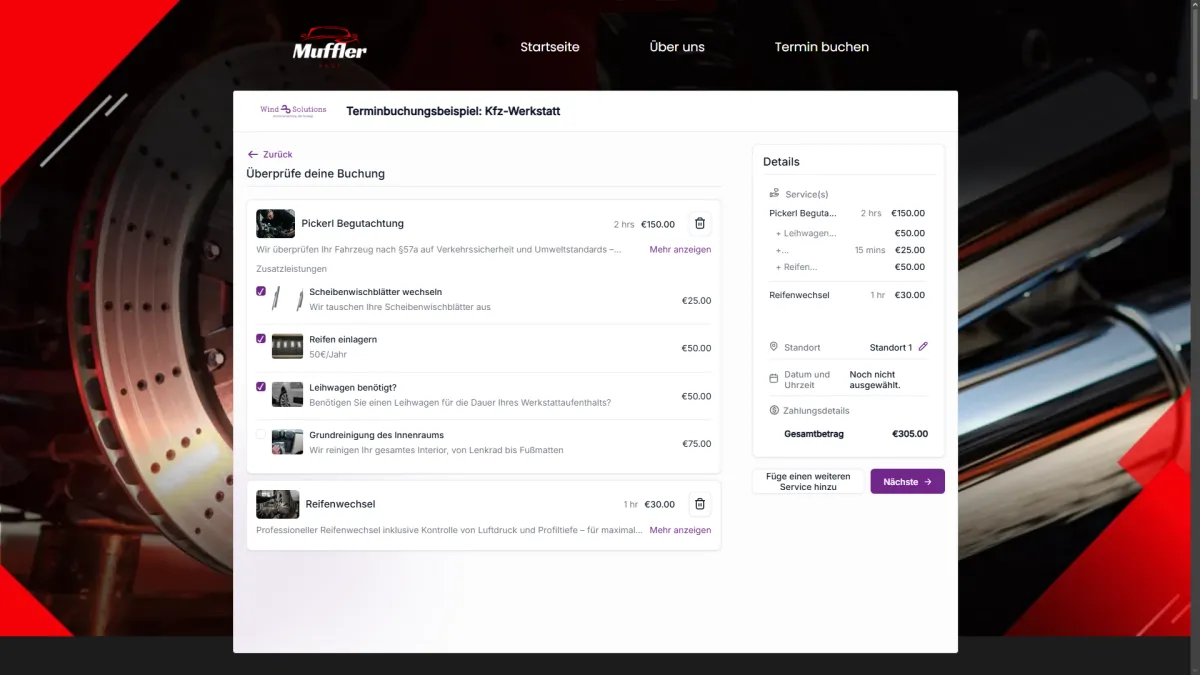Open the Über uns page

tap(677, 47)
